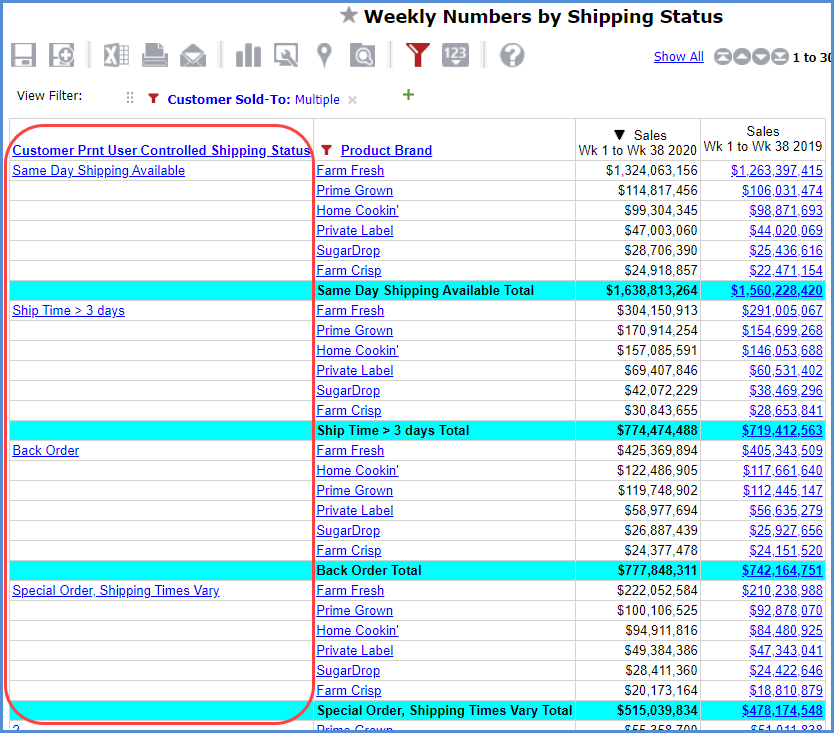Click the red filter funnel toolbar icon
Viewport: 834px width, 733px height.
pos(418,55)
